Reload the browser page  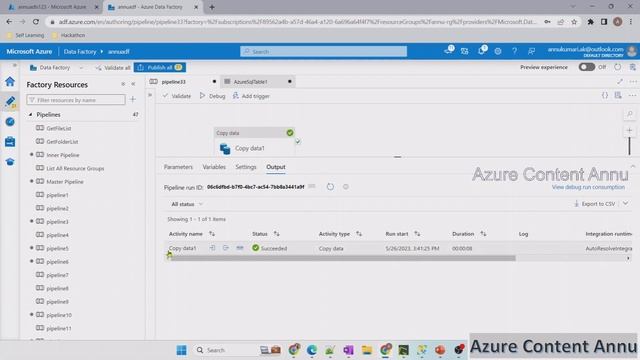click(36, 22)
